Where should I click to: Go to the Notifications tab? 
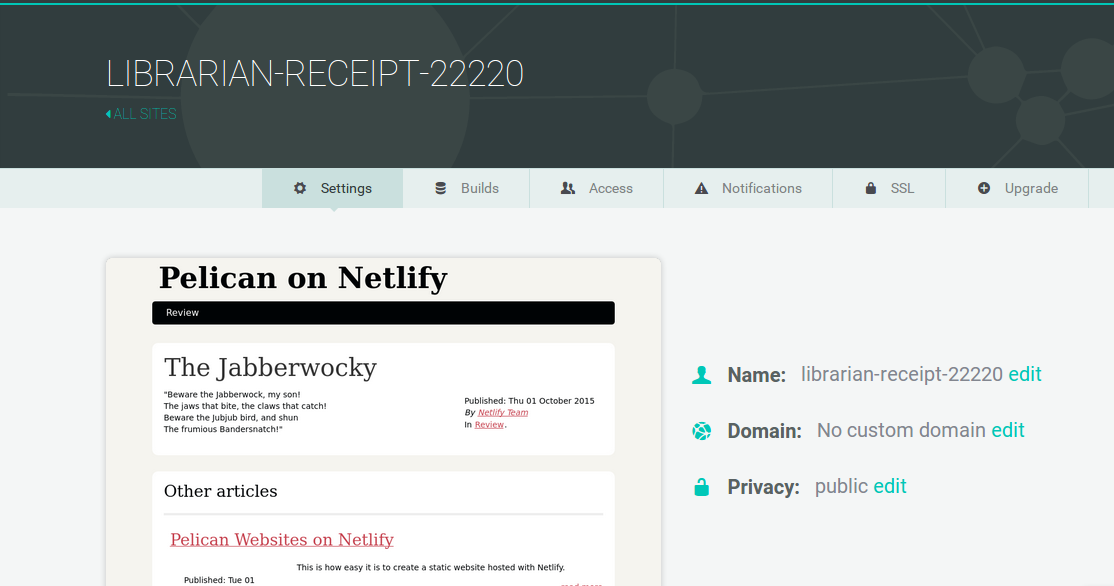click(x=748, y=188)
